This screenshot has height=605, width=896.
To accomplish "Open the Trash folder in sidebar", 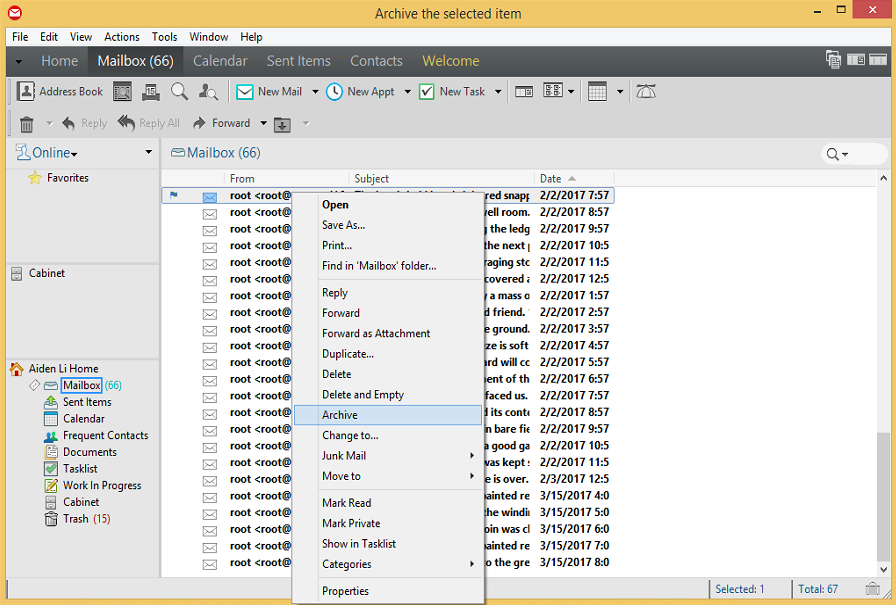I will (76, 519).
